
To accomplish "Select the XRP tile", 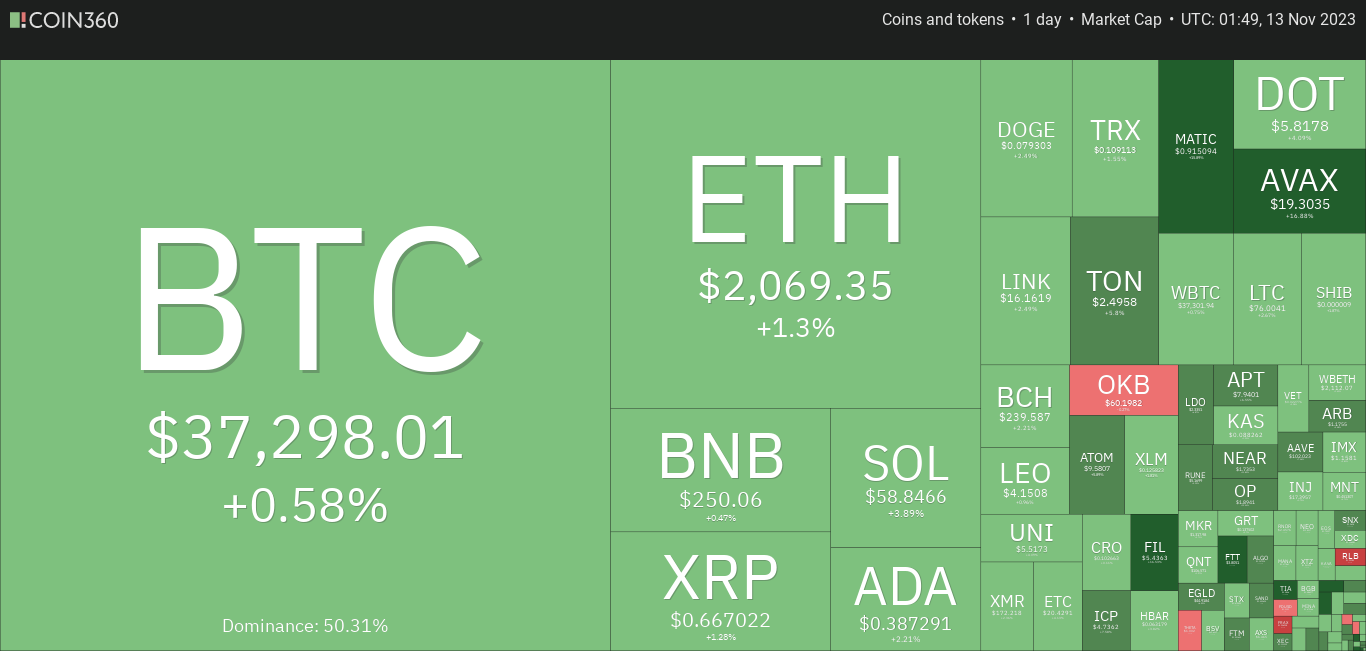I will pyautogui.click(x=720, y=591).
